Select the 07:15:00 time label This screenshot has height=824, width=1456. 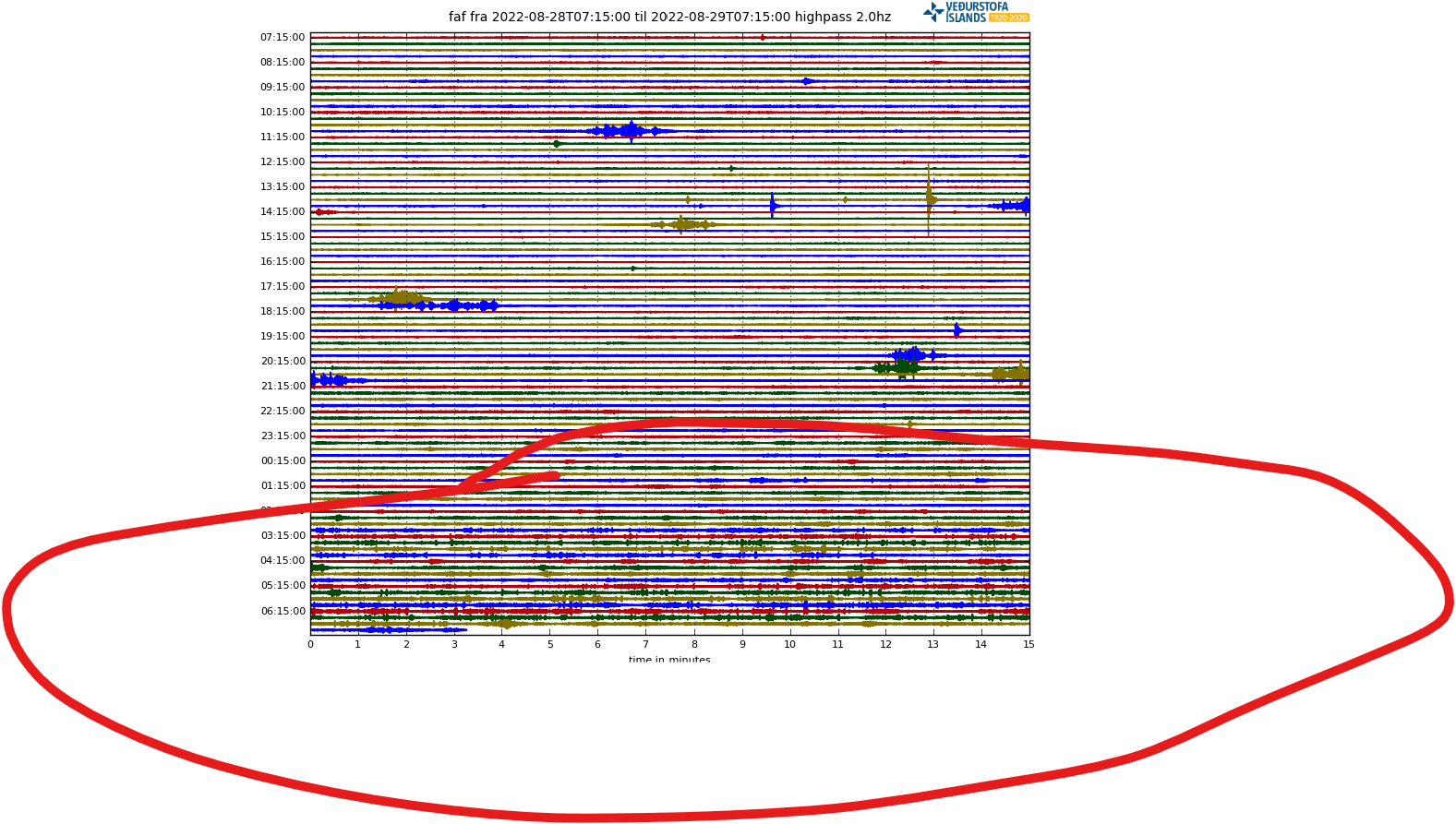[x=283, y=38]
